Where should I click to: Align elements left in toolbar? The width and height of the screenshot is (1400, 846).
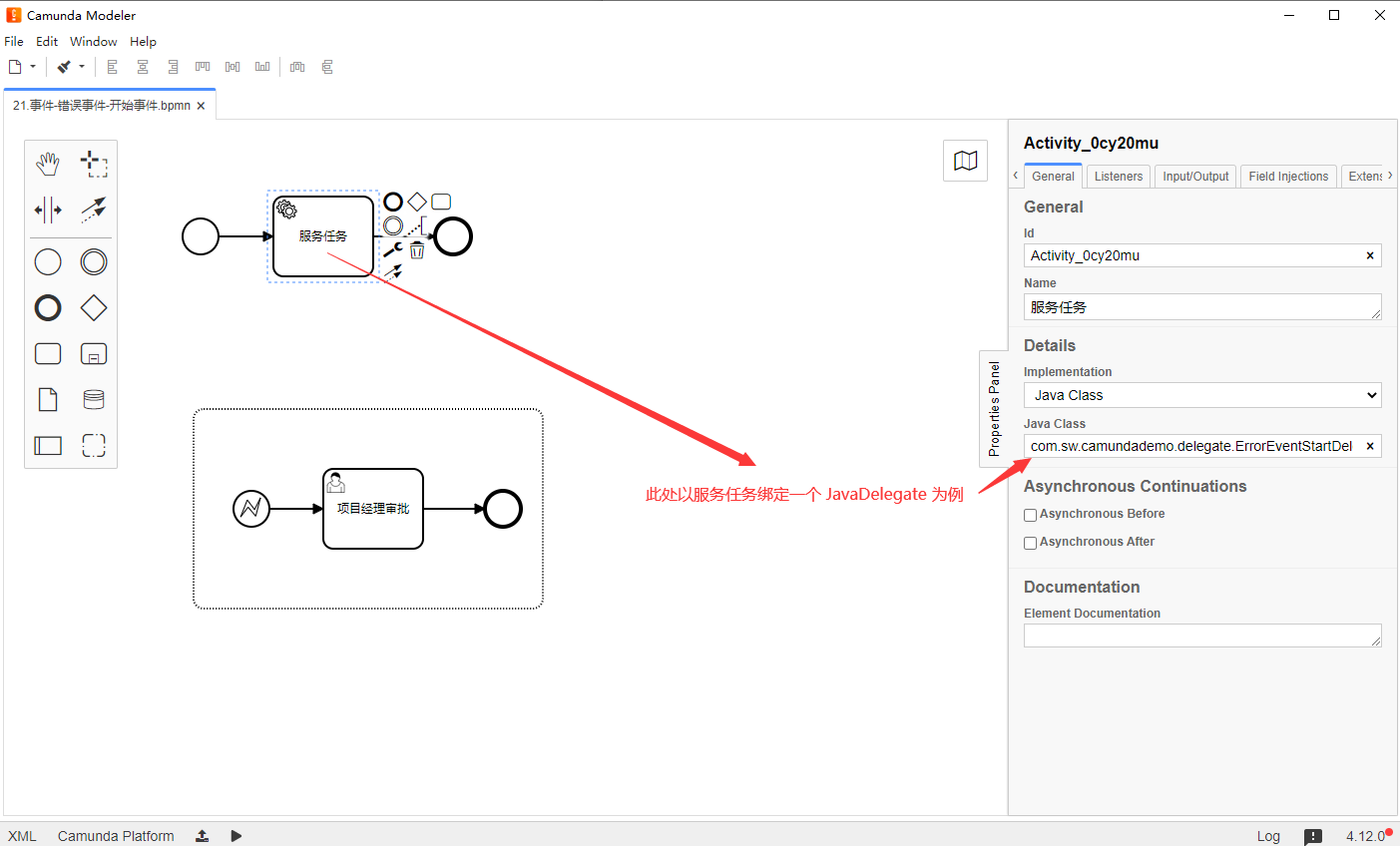point(112,67)
